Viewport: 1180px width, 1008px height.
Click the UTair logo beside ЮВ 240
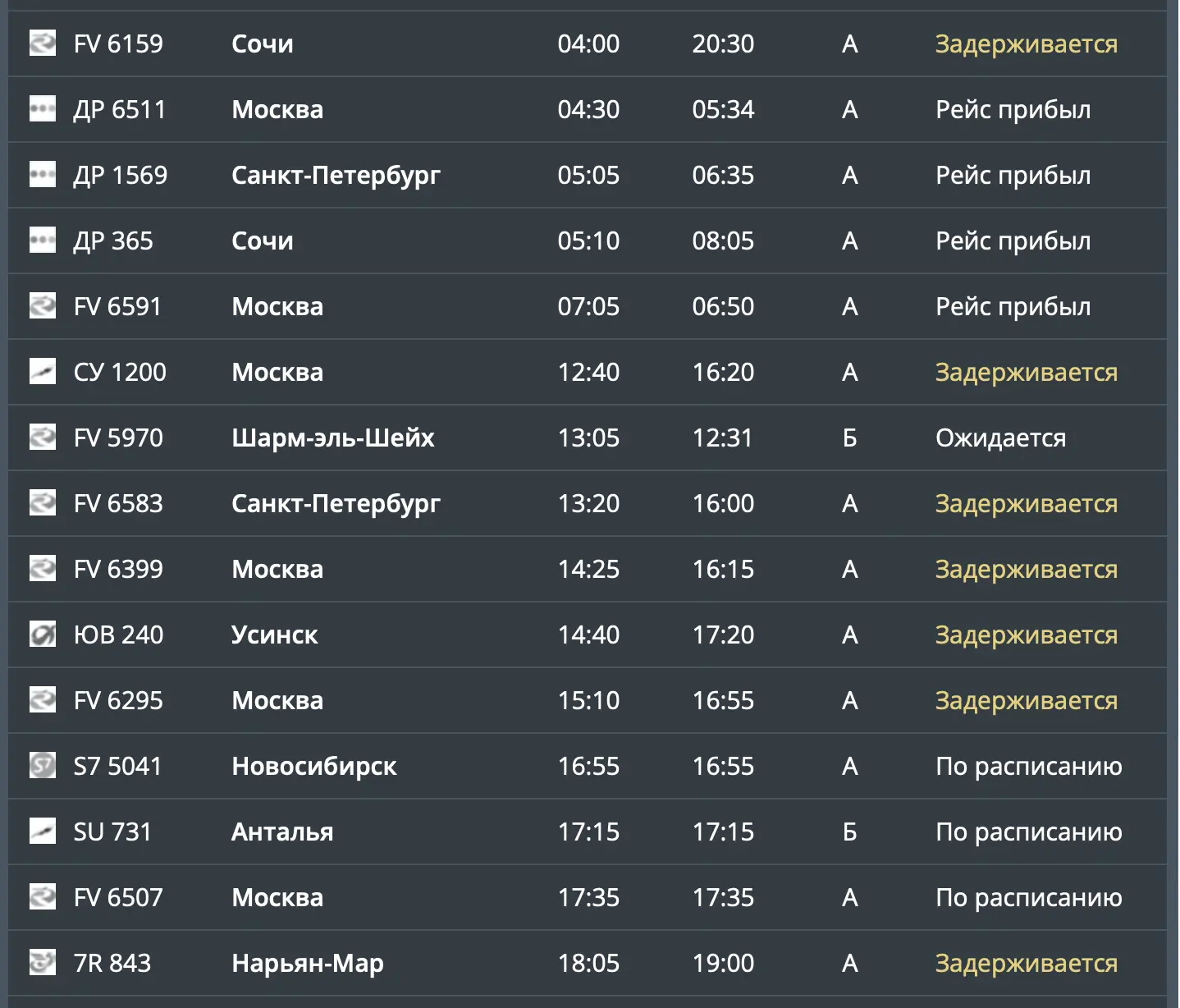coord(43,634)
